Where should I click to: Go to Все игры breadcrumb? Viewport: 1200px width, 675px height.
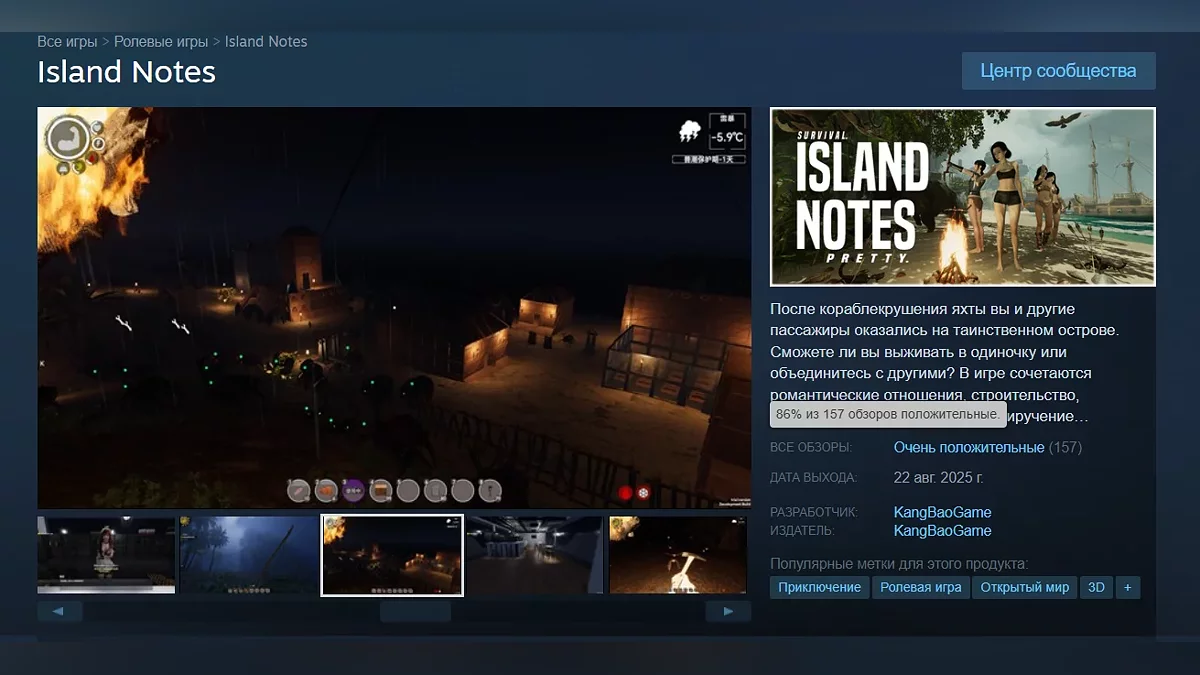pos(67,42)
